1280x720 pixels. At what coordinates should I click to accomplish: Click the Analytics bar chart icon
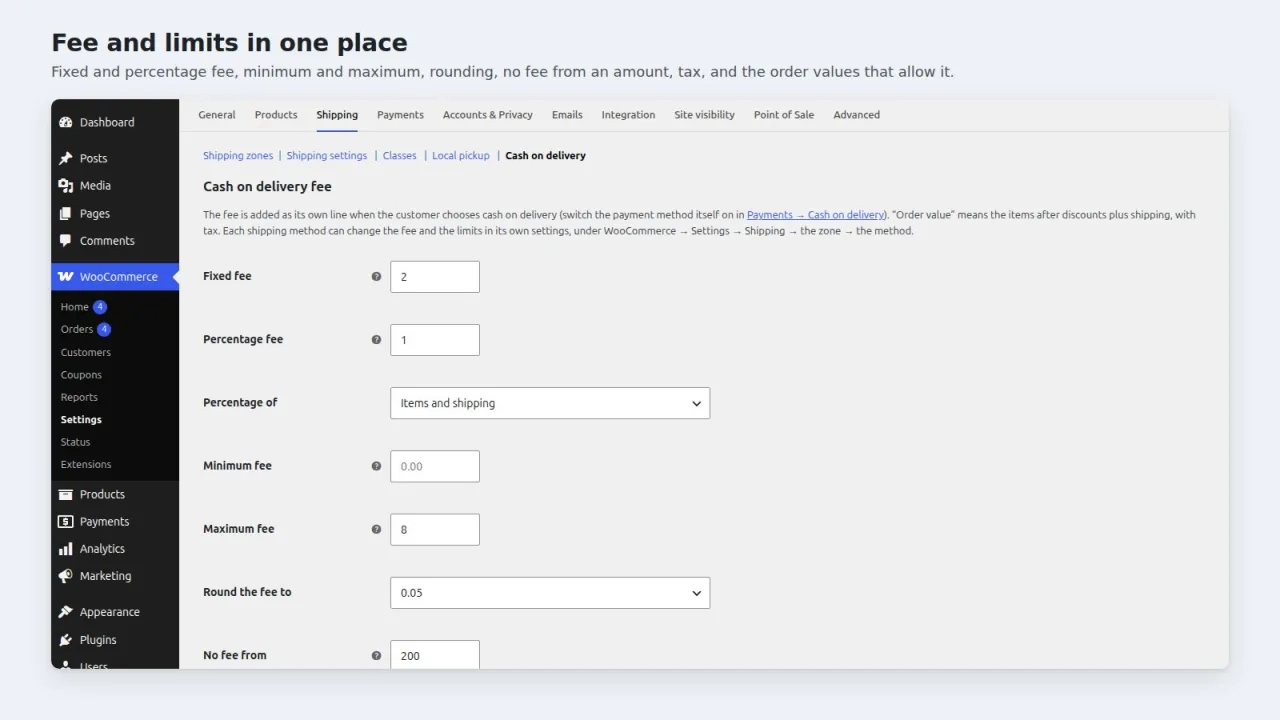coord(66,549)
